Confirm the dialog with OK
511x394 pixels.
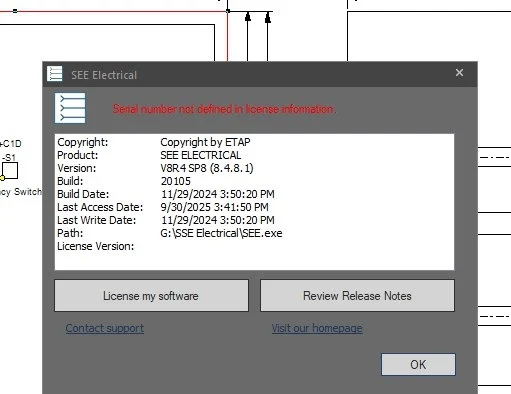418,364
